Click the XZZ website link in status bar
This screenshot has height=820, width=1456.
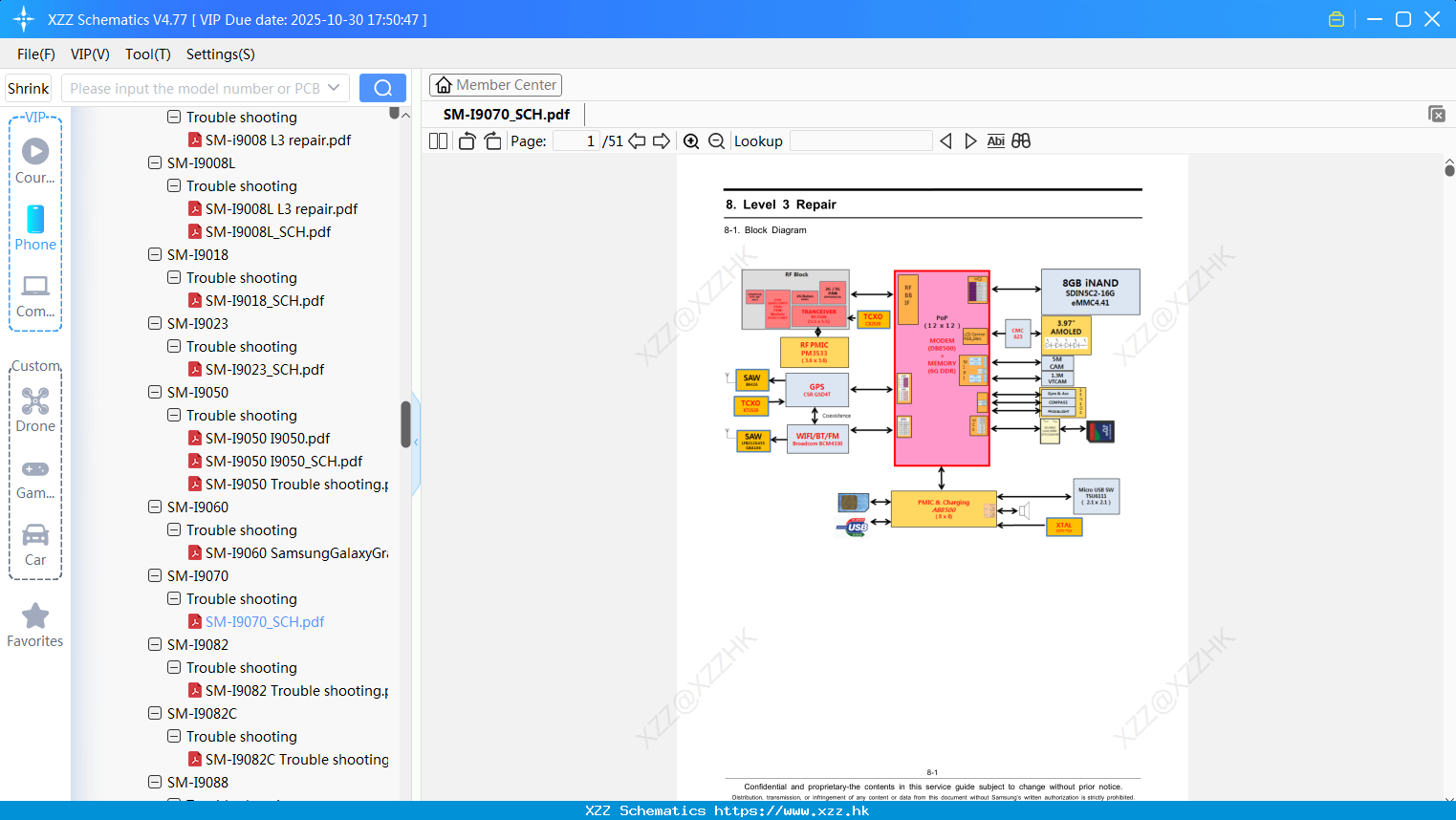pyautogui.click(x=792, y=810)
